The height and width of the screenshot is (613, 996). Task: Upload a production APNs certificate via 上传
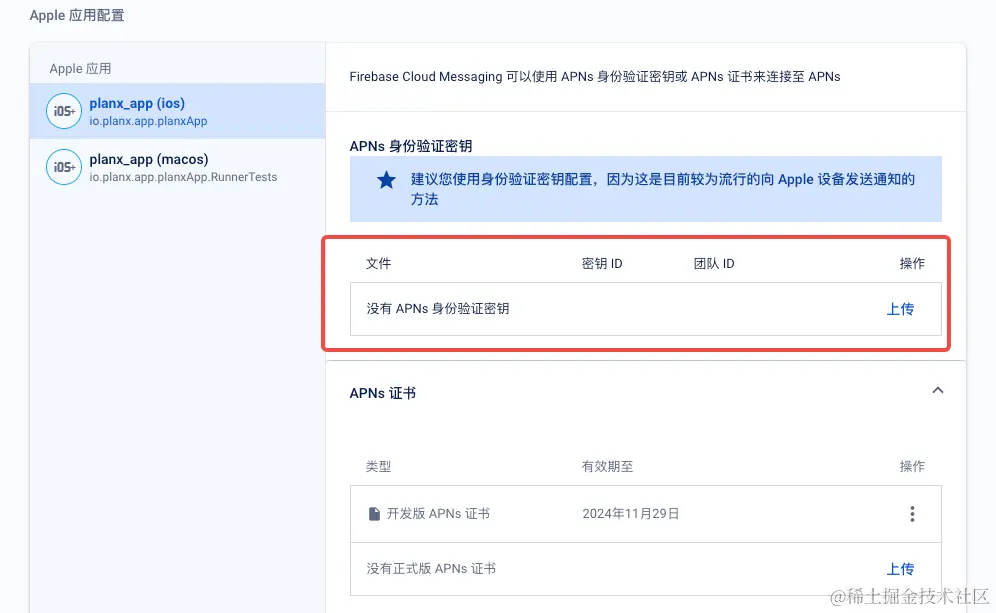point(900,569)
